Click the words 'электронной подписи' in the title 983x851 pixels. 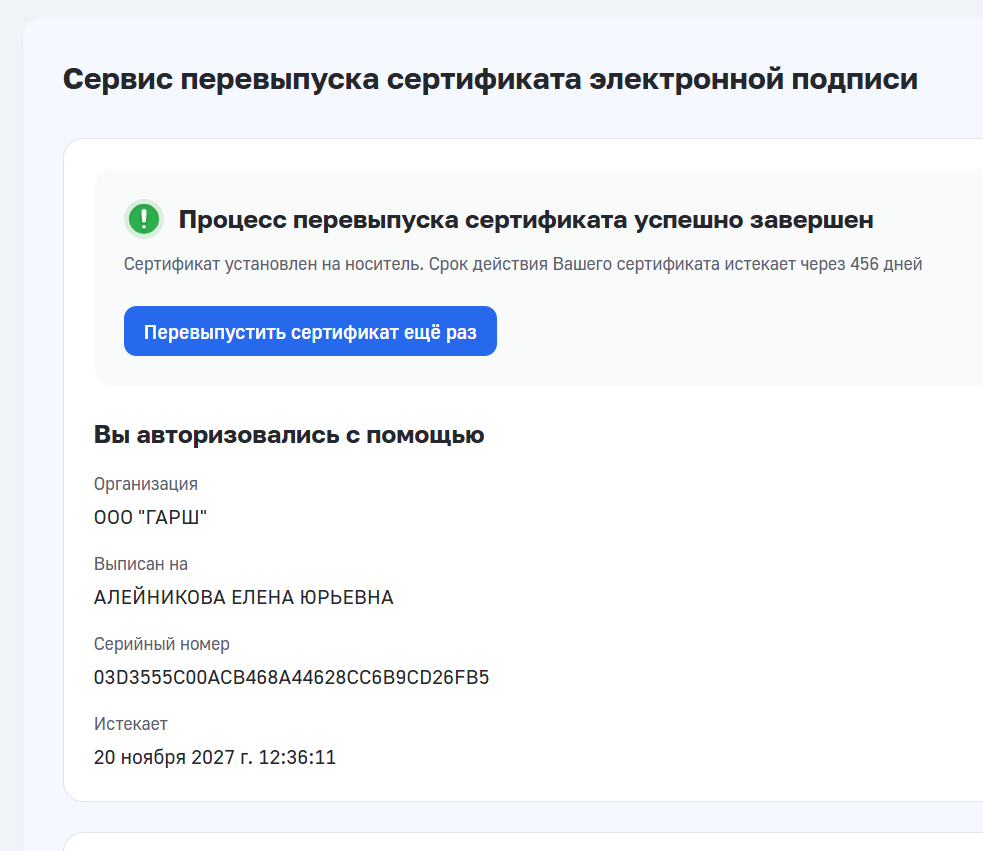tap(754, 80)
